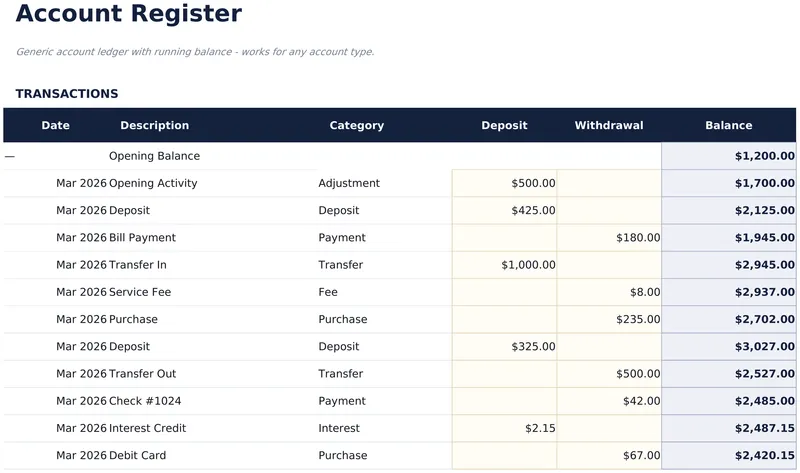This screenshot has height=473, width=800.
Task: Click the Withdrawal column header
Action: [x=609, y=126]
